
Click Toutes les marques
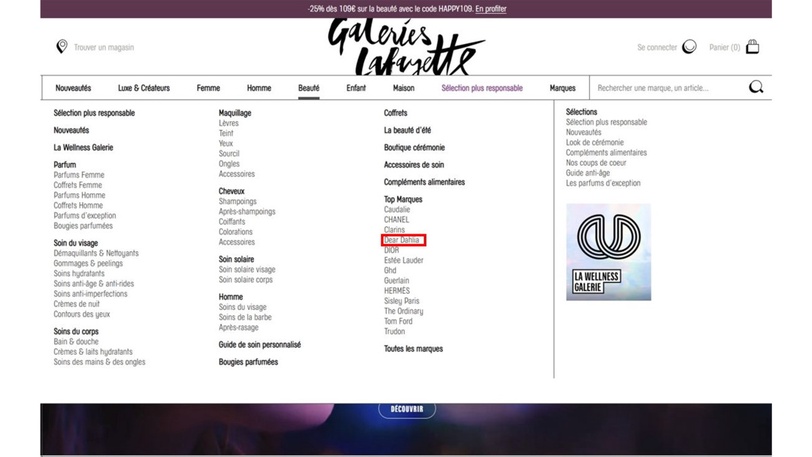[x=413, y=349]
